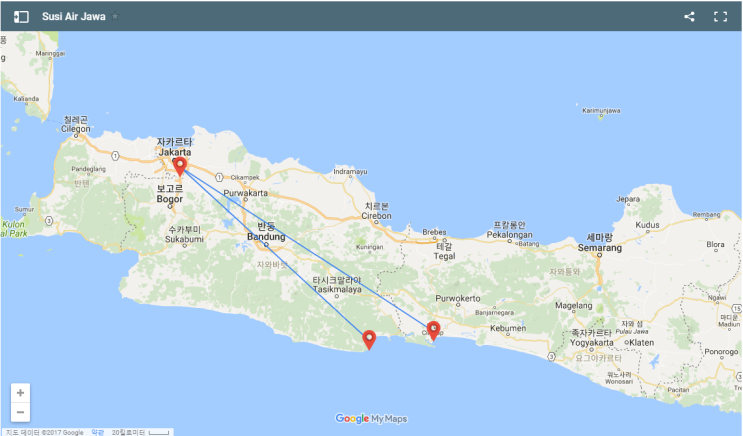The height and width of the screenshot is (436, 743).
Task: Click the map scale bar in footer
Action: coord(159,432)
